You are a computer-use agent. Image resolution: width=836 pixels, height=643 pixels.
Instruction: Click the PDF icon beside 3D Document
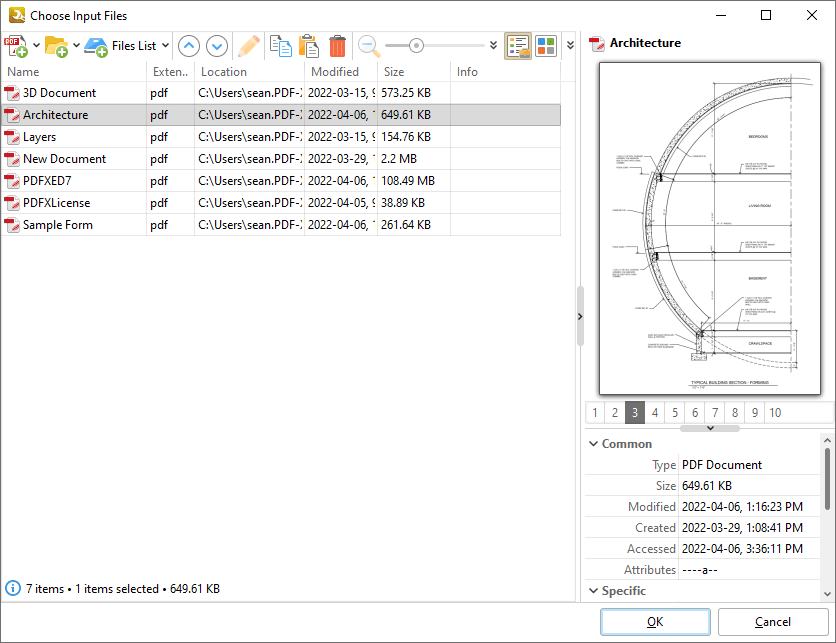12,93
